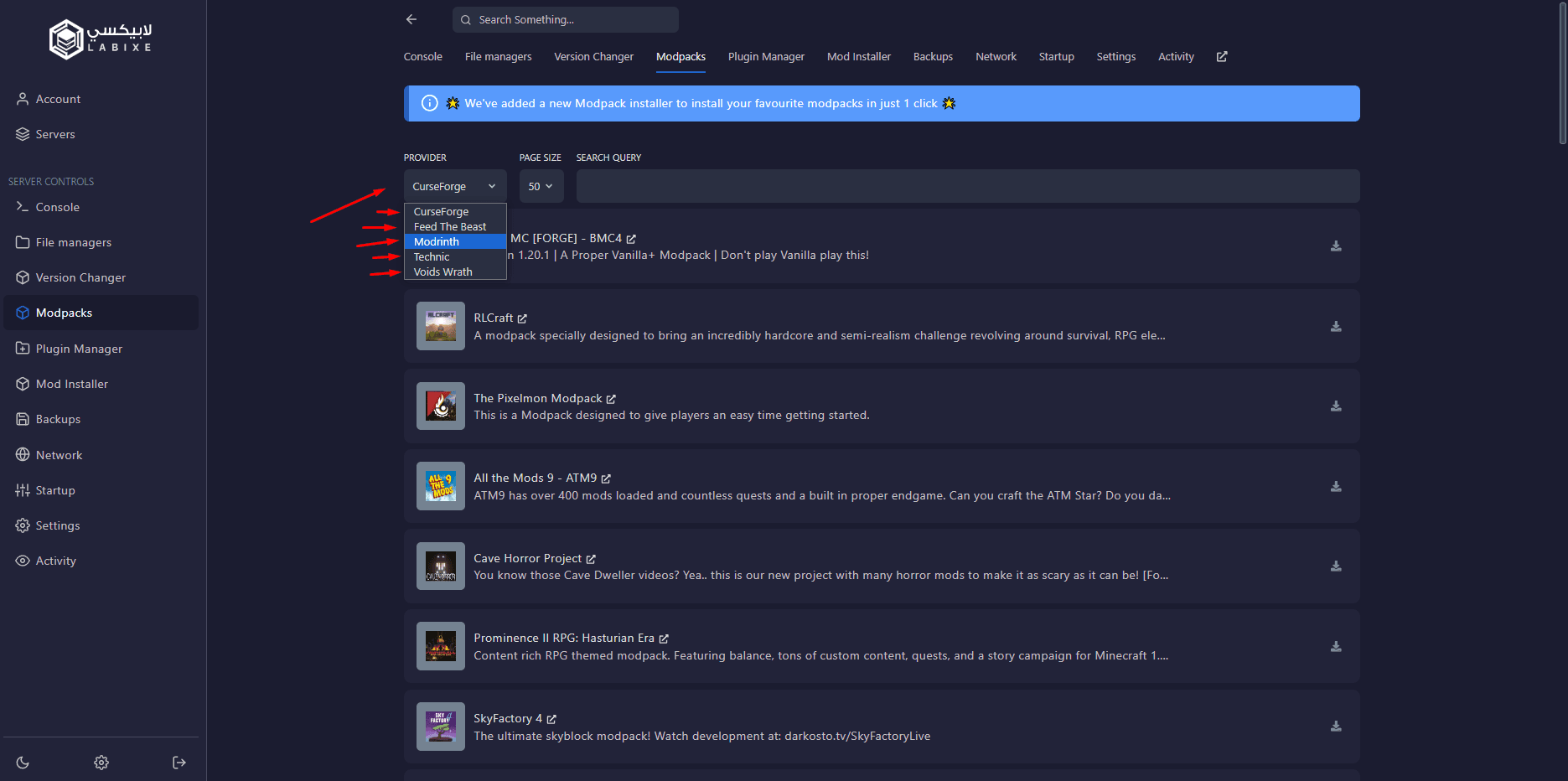
Task: Download SkyFactory 4 modpack
Action: point(1336,727)
